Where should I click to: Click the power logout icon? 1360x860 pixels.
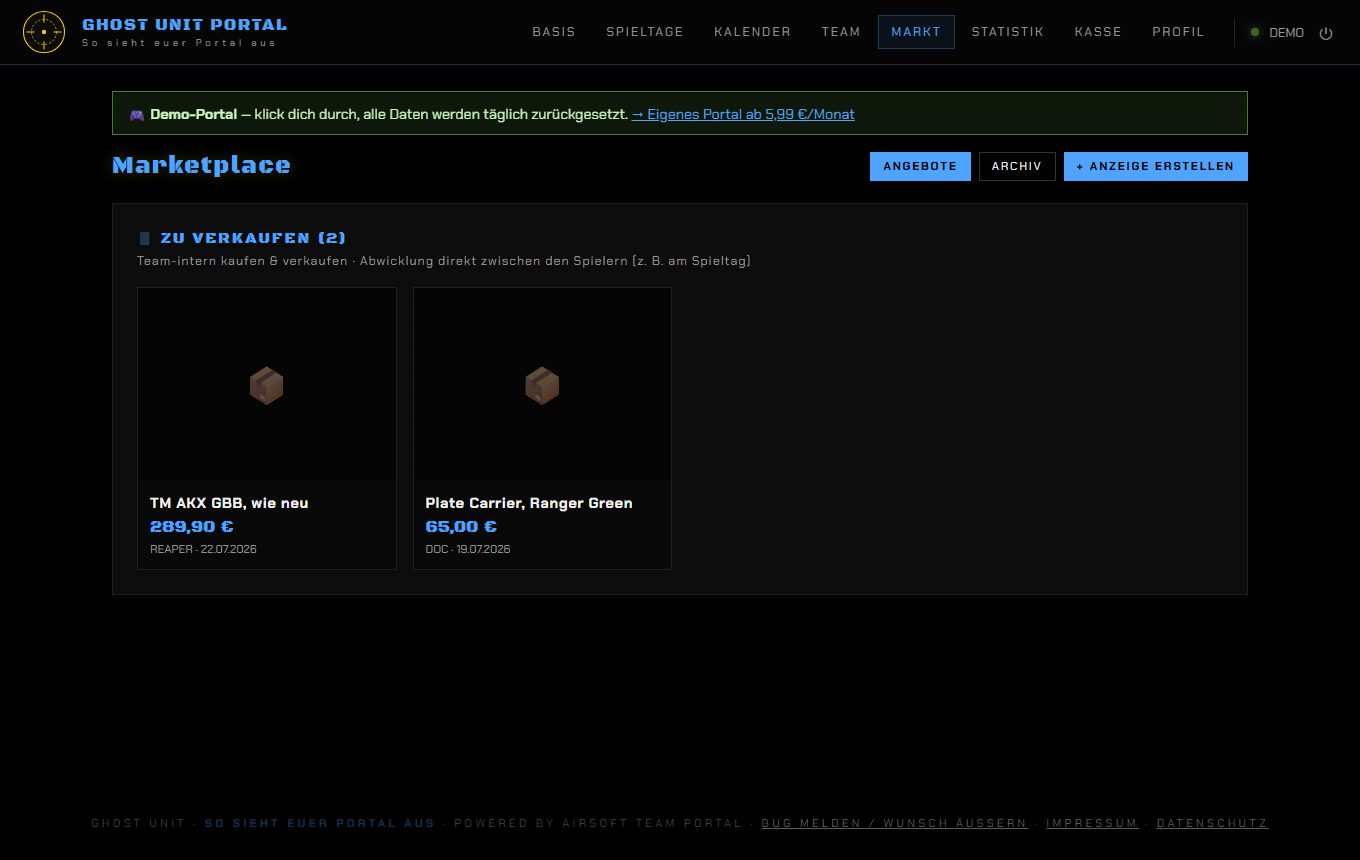[1326, 33]
